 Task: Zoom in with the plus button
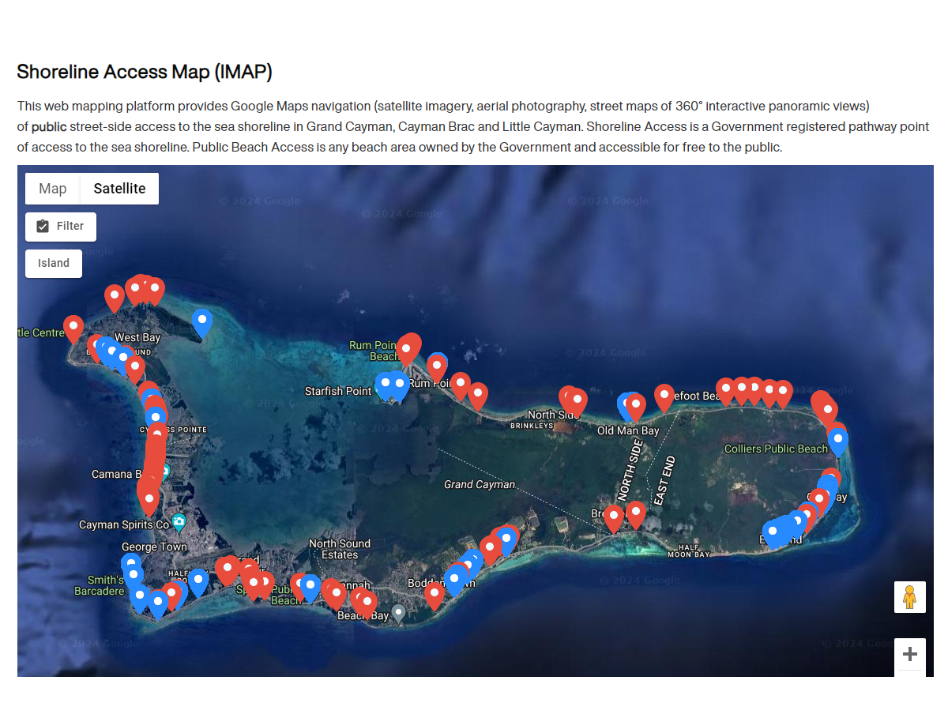(x=910, y=654)
